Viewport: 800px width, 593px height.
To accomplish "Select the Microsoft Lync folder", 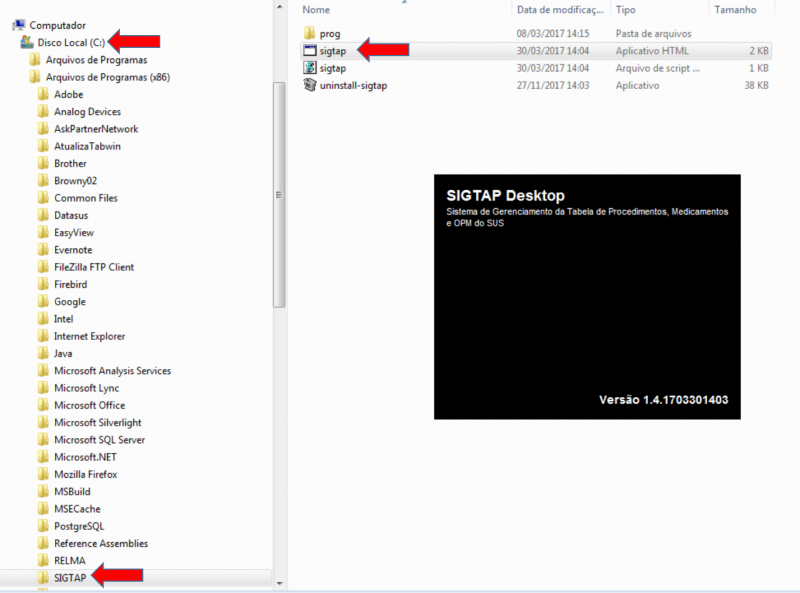I will point(86,388).
